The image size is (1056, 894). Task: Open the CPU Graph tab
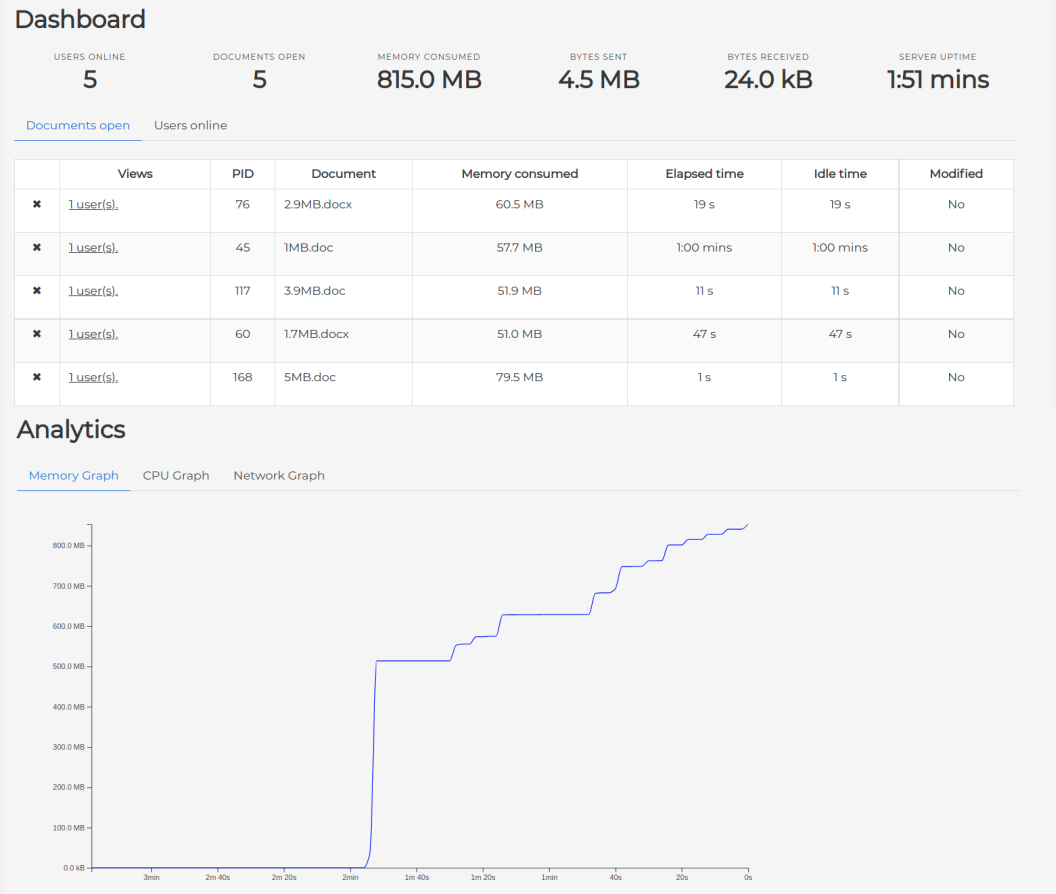pyautogui.click(x=176, y=476)
